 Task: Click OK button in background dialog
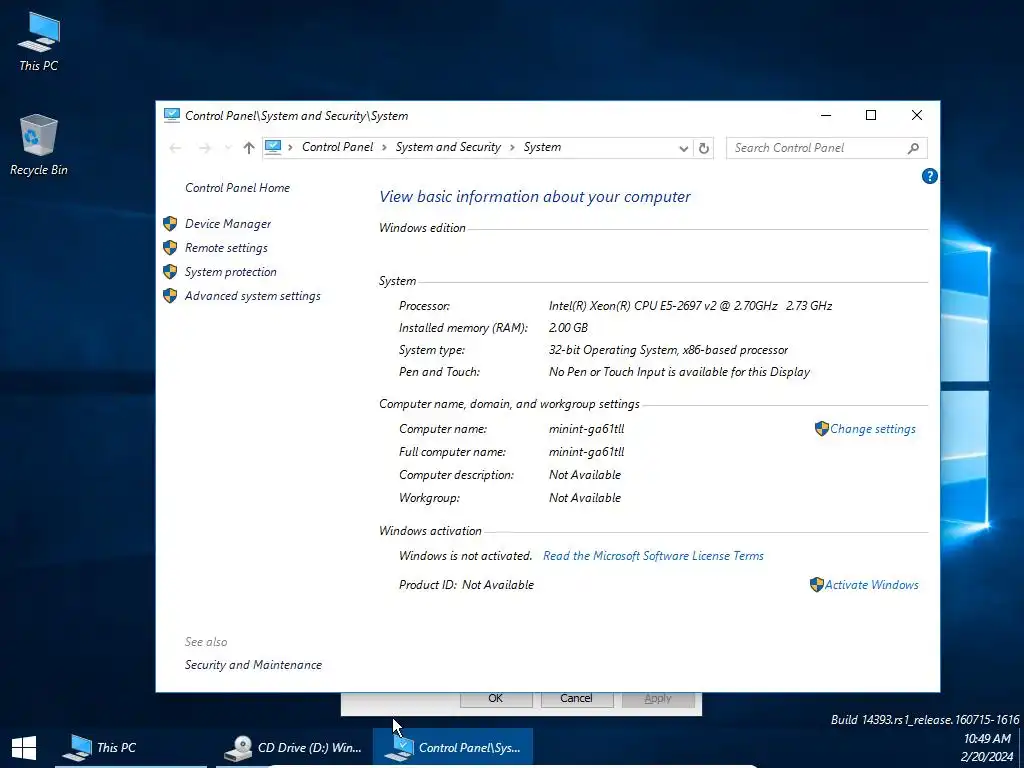(496, 698)
